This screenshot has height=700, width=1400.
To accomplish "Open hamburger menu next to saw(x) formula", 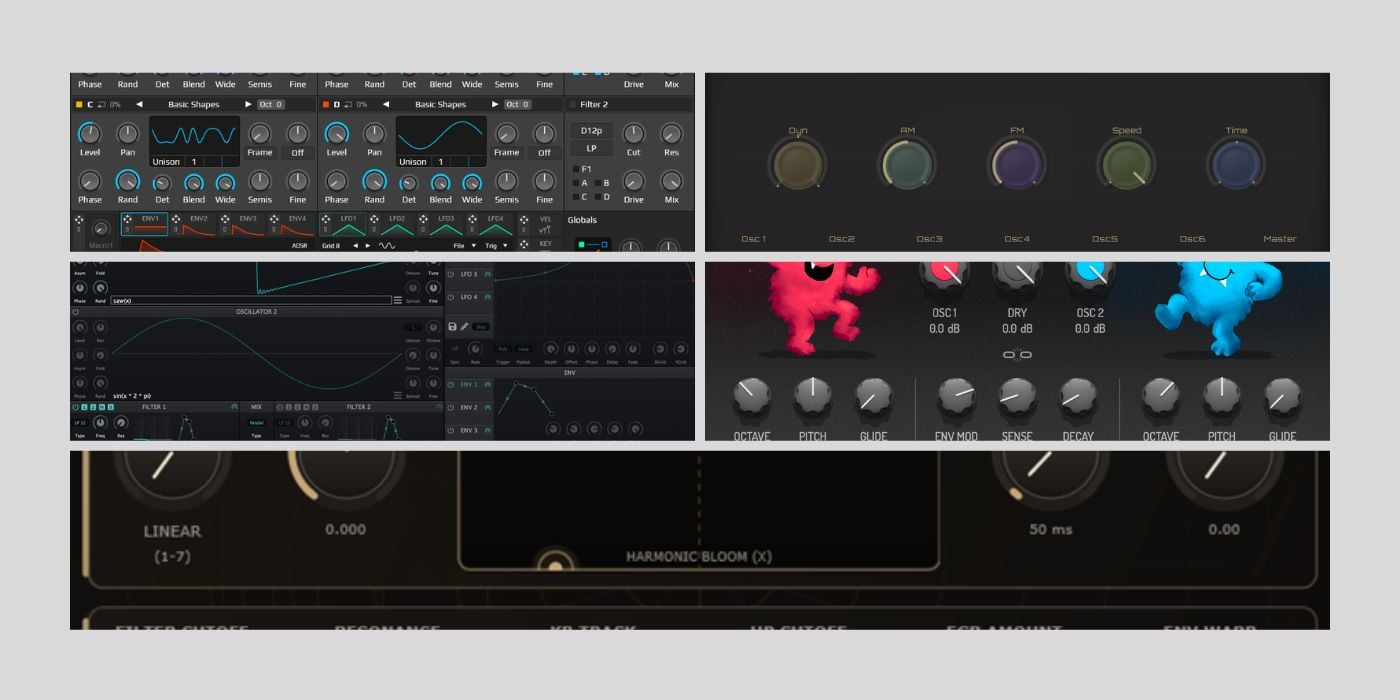I will pyautogui.click(x=398, y=300).
